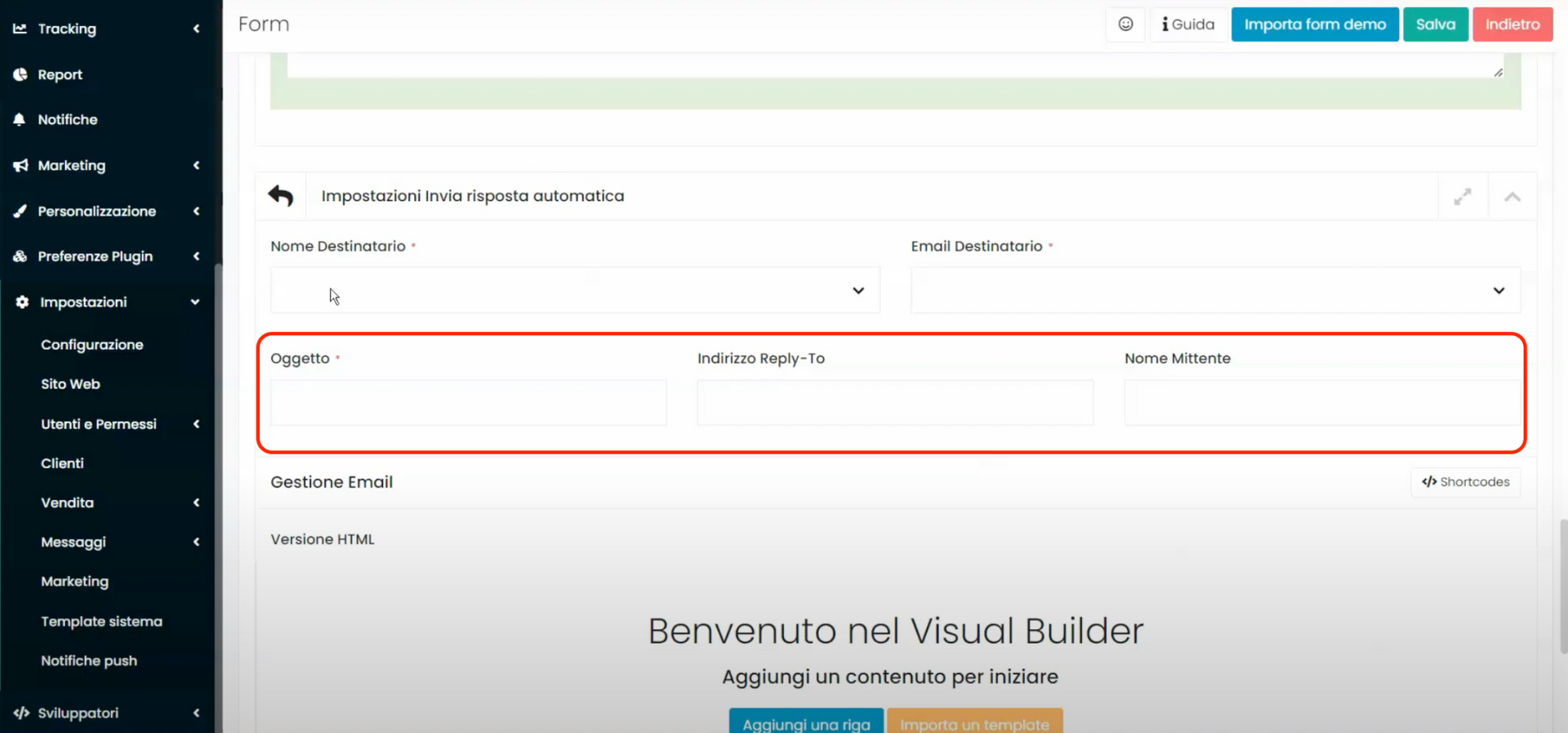Open the Email Destinatario dropdown

(x=1215, y=290)
